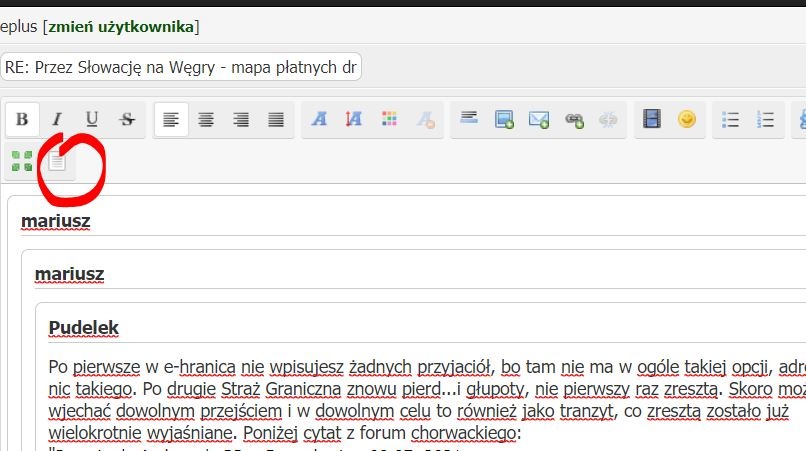Focus the RE: Przez Słowację subject field

181,67
